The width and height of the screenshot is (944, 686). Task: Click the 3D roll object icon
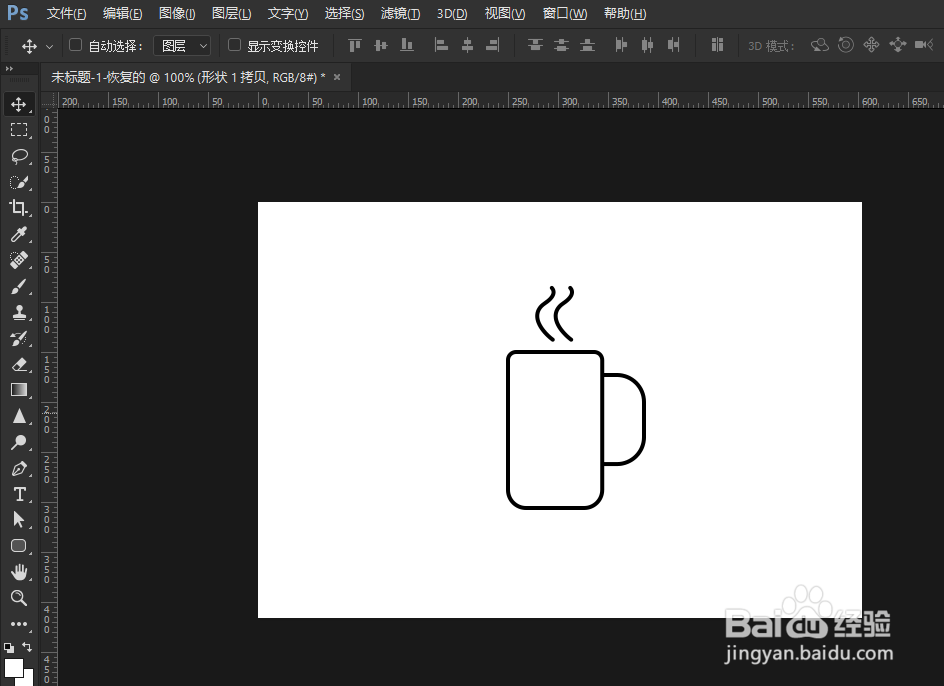click(845, 45)
